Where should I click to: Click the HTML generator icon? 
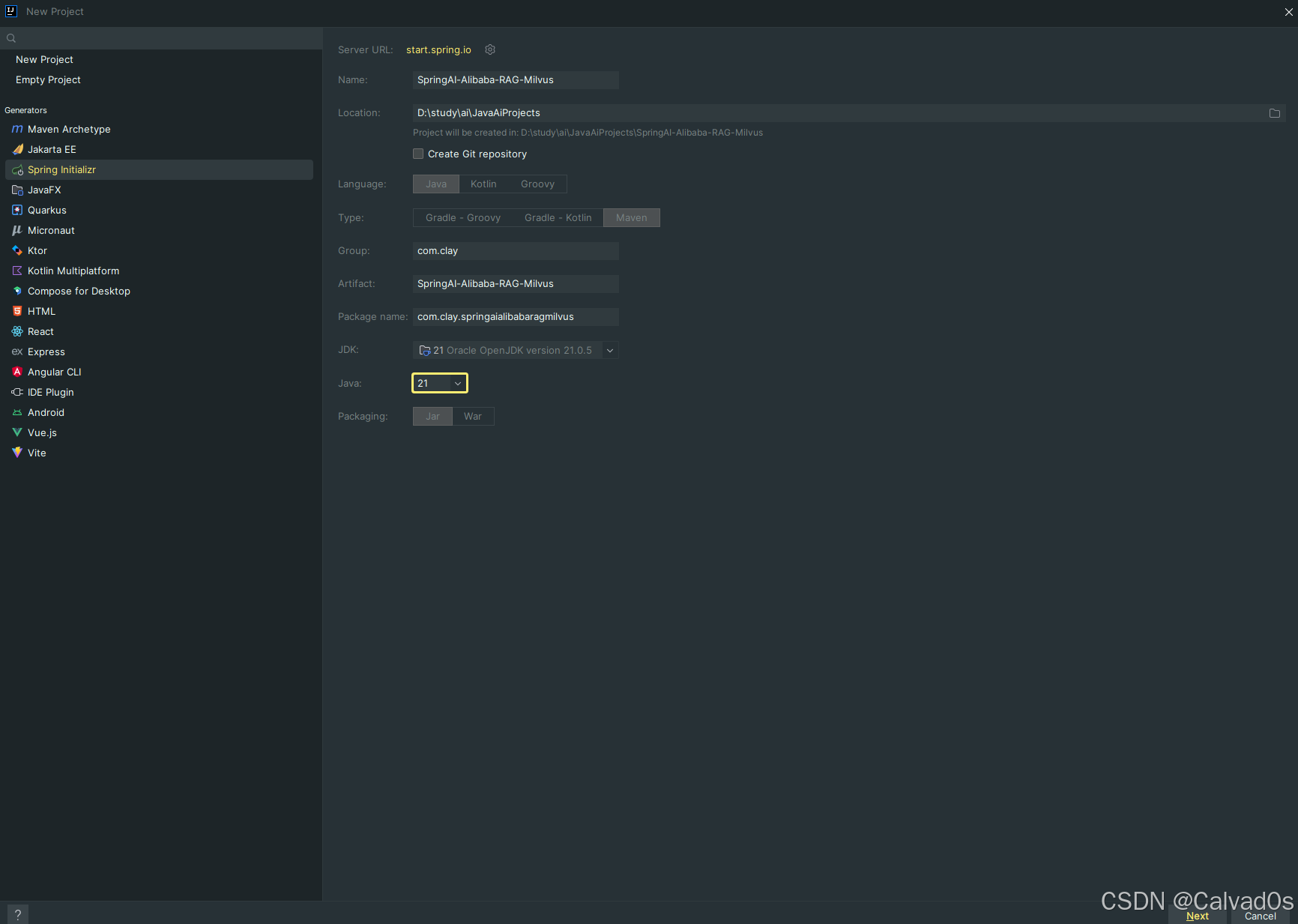click(x=17, y=311)
